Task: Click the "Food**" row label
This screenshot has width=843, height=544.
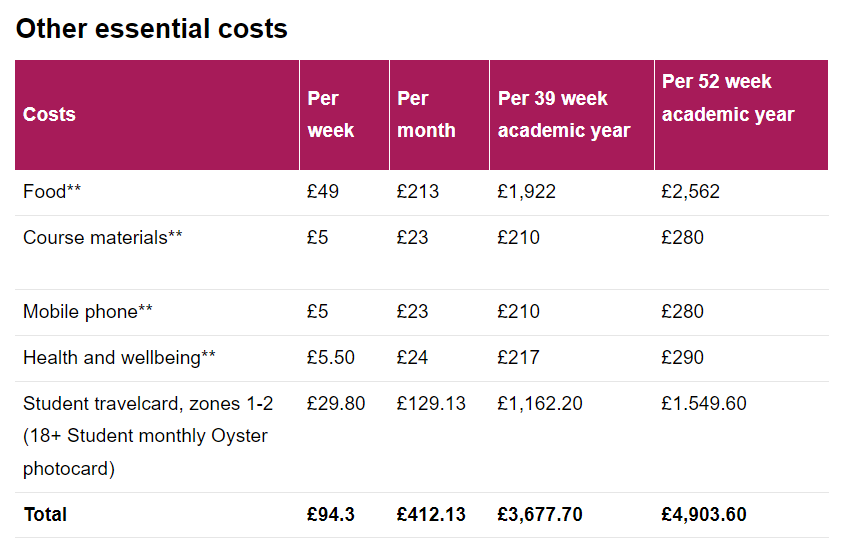Action: [x=52, y=191]
